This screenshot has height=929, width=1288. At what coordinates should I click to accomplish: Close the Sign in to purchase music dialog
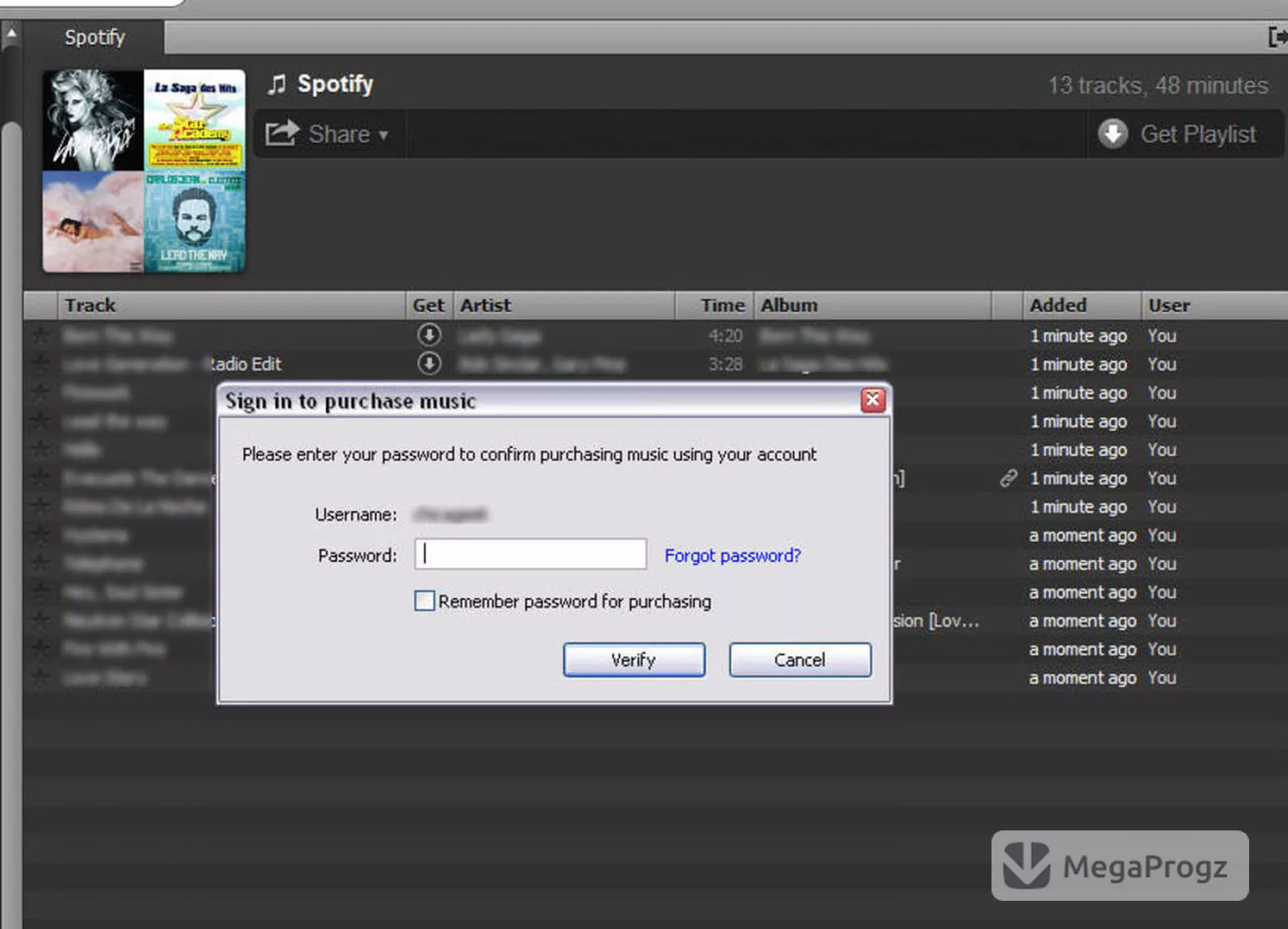[x=873, y=400]
